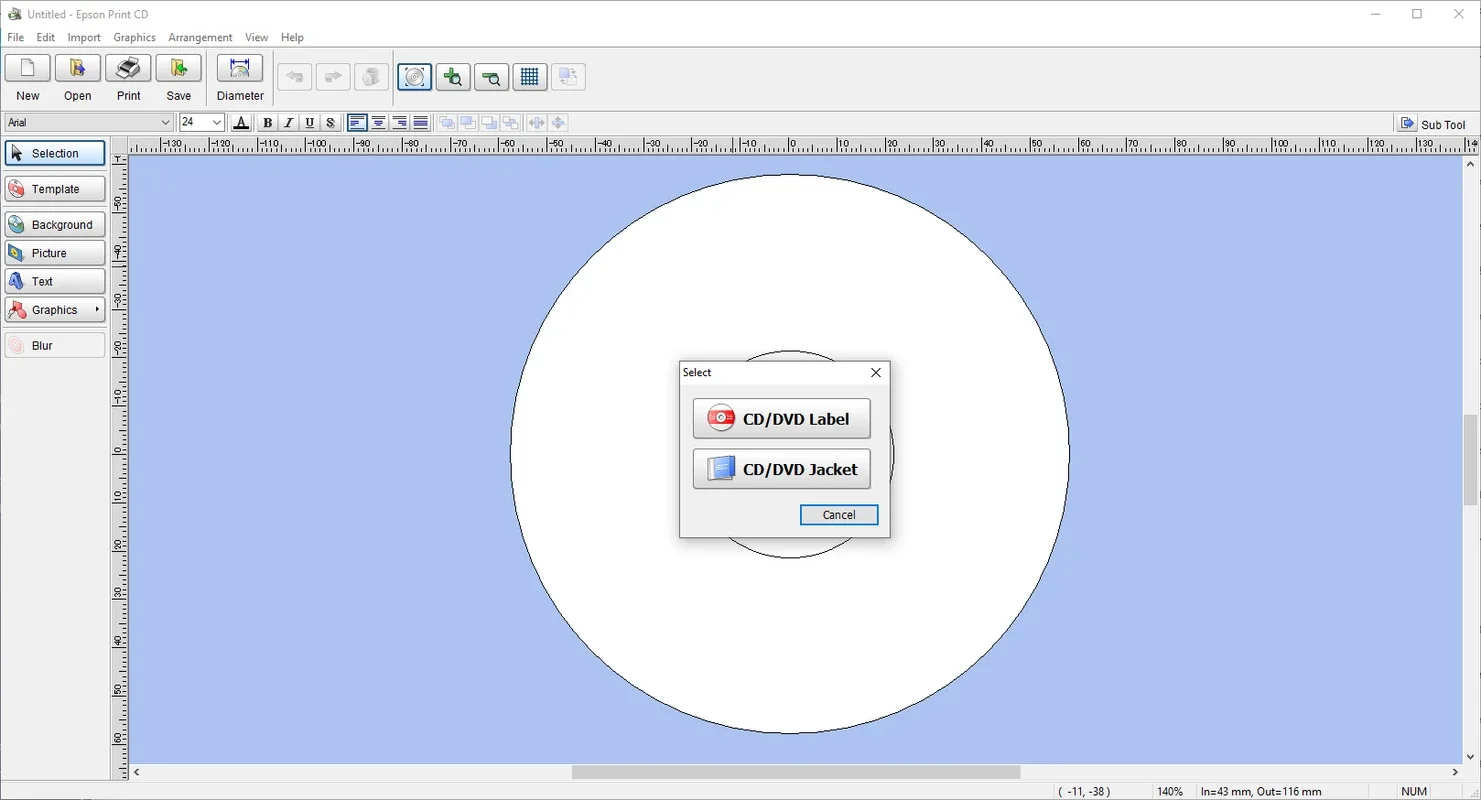Click the Save toolbar icon
This screenshot has height=800, width=1481.
179,69
